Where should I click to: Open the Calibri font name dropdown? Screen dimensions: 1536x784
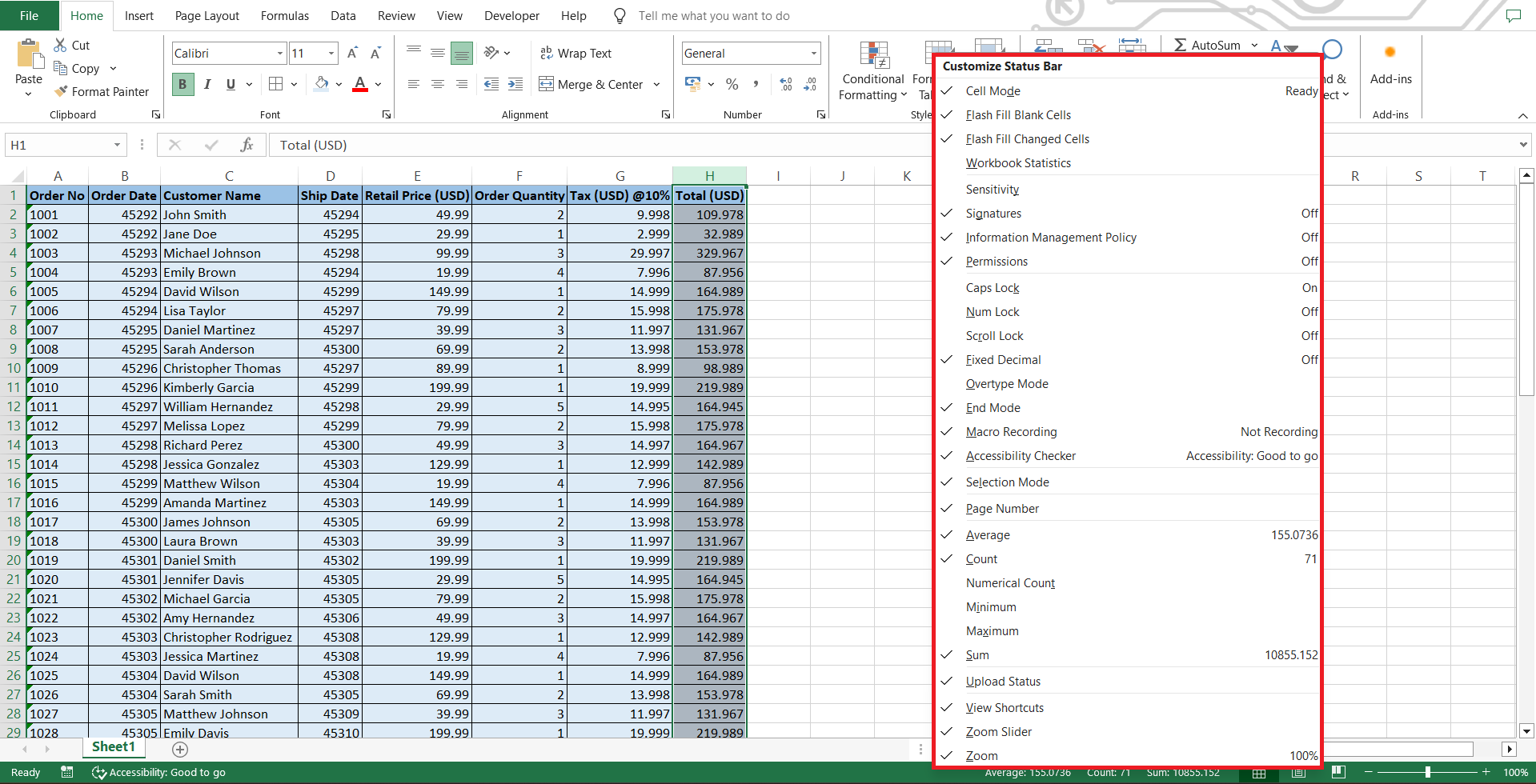tap(280, 54)
